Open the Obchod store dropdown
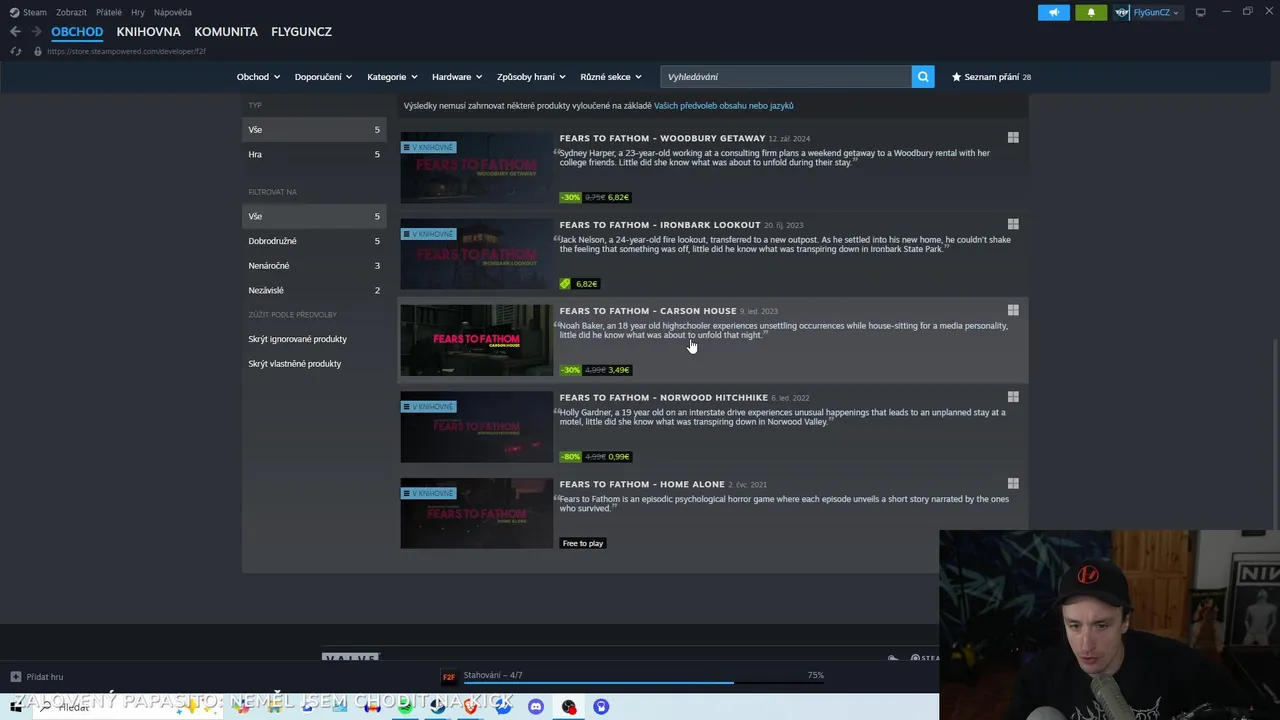The height and width of the screenshot is (720, 1280). (x=258, y=77)
